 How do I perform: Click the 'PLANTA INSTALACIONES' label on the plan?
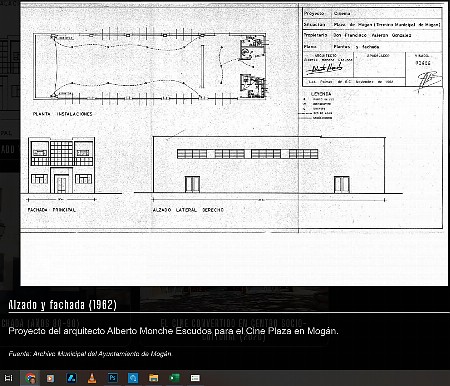(63, 114)
